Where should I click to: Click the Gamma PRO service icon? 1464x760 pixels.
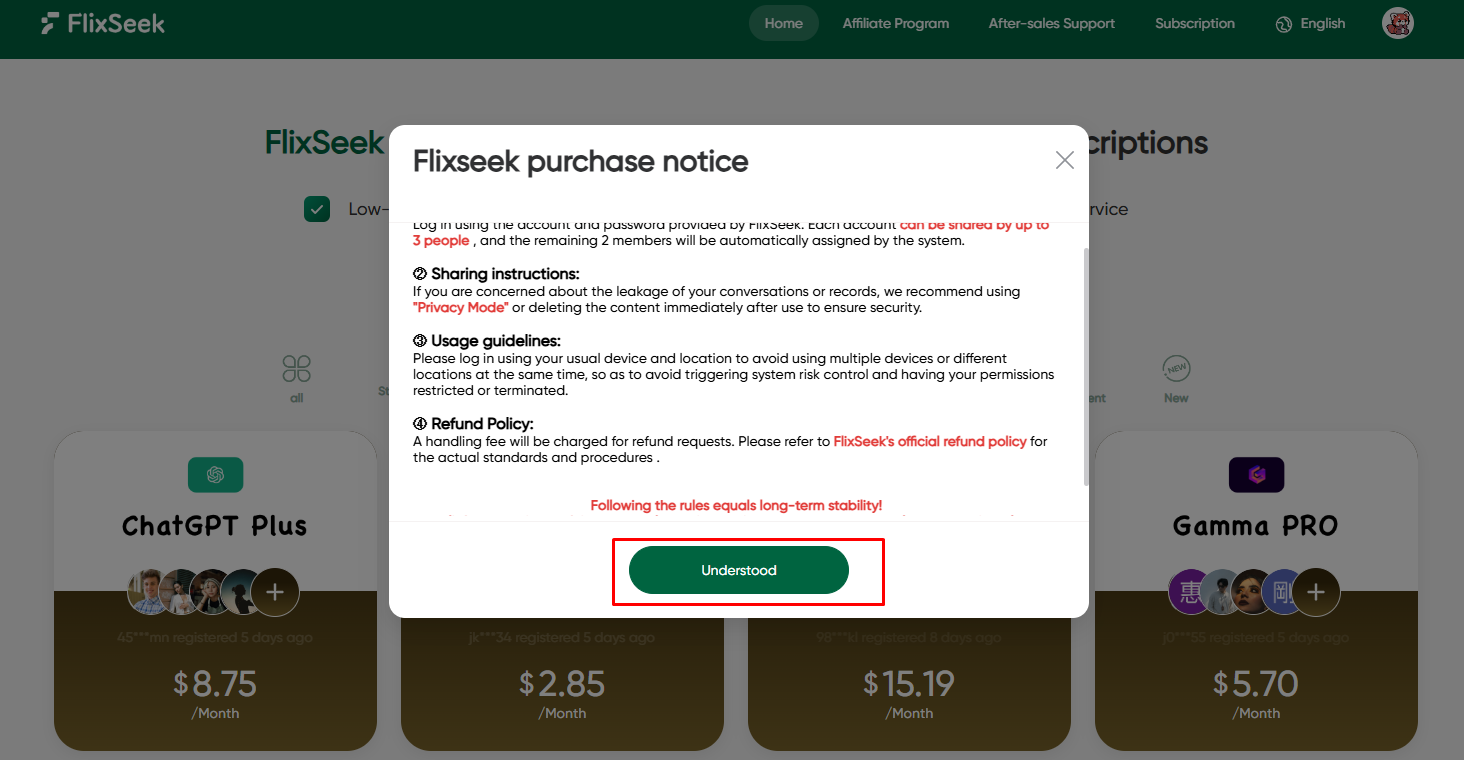pyautogui.click(x=1256, y=475)
